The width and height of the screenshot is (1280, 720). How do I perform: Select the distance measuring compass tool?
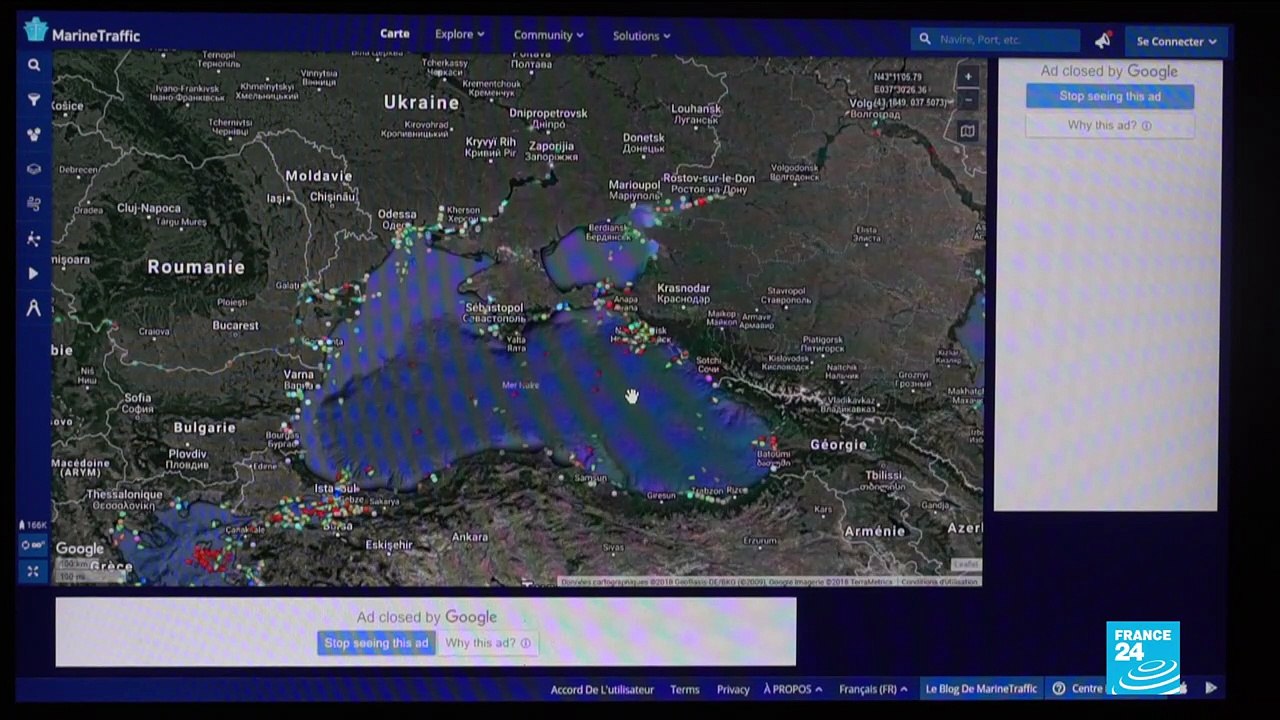tap(34, 308)
